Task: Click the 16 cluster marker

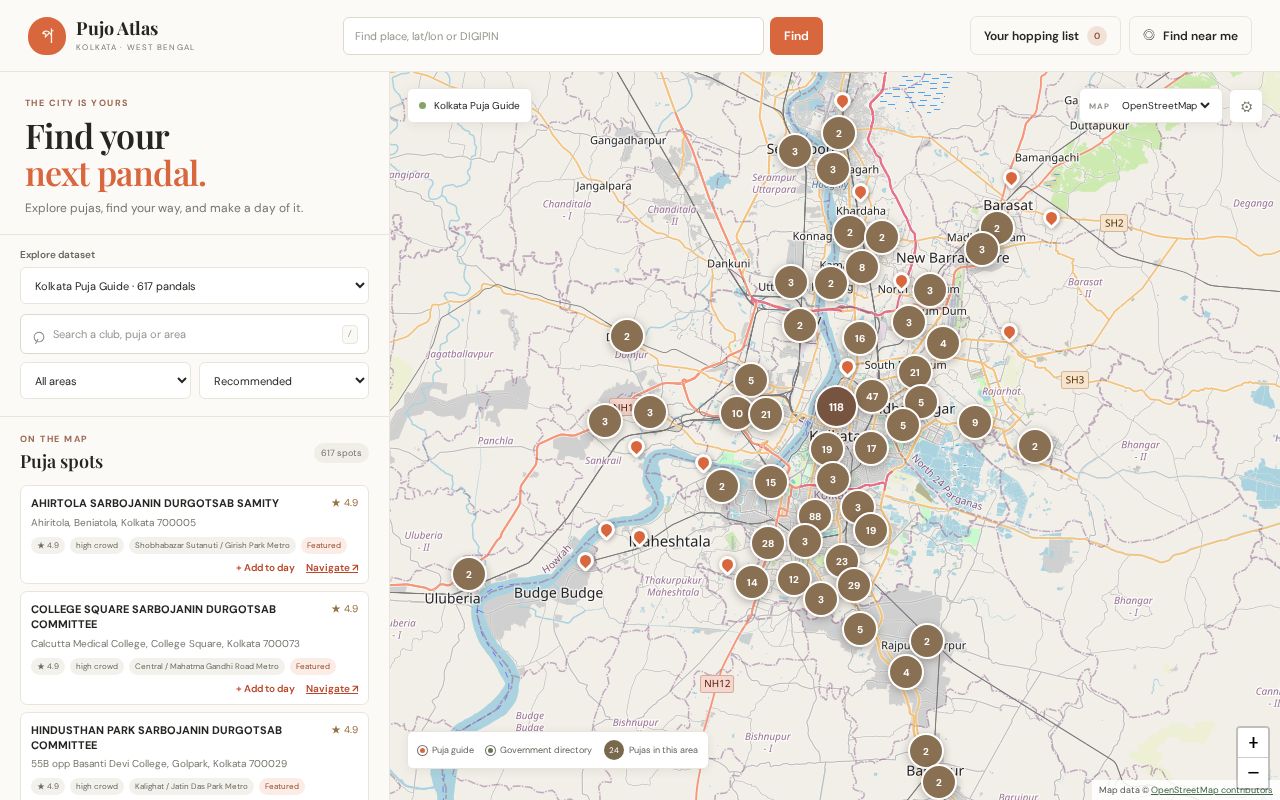Action: (x=860, y=339)
